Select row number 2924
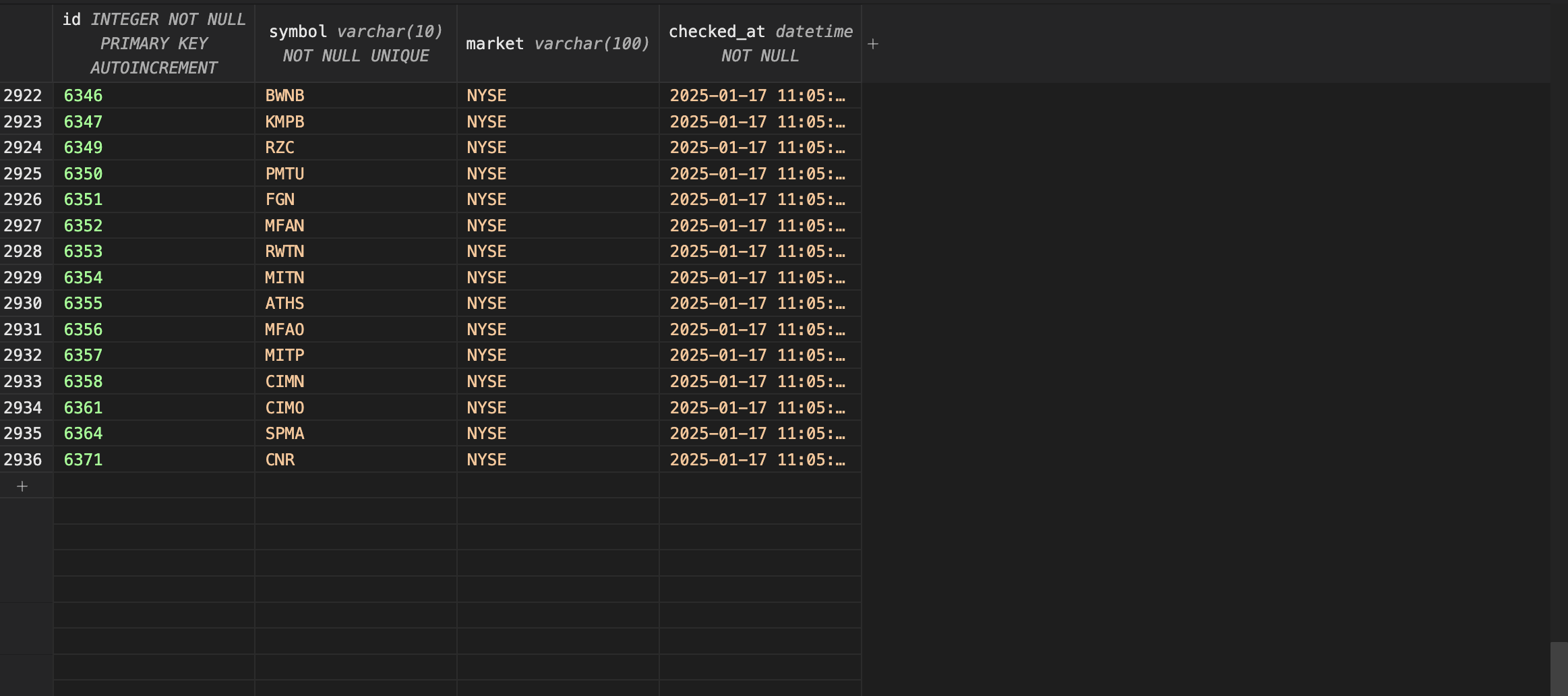Viewport: 1568px width, 696px height. point(26,148)
